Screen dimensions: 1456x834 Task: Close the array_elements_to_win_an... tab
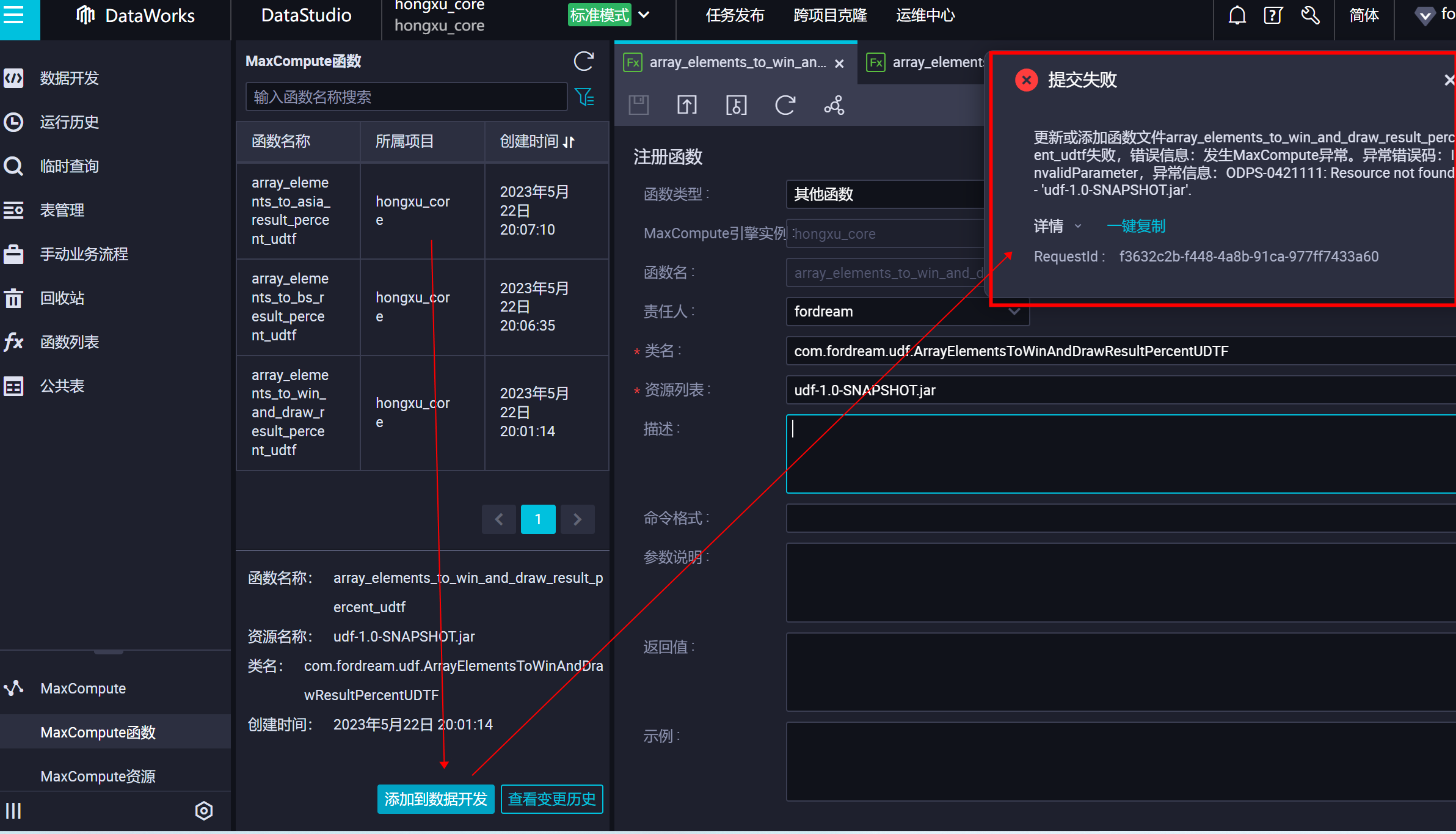[x=840, y=64]
